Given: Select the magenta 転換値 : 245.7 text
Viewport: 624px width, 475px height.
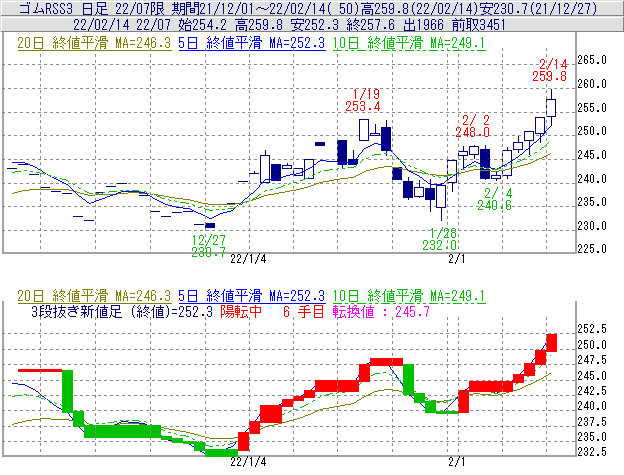Looking at the screenshot, I should click(381, 311).
